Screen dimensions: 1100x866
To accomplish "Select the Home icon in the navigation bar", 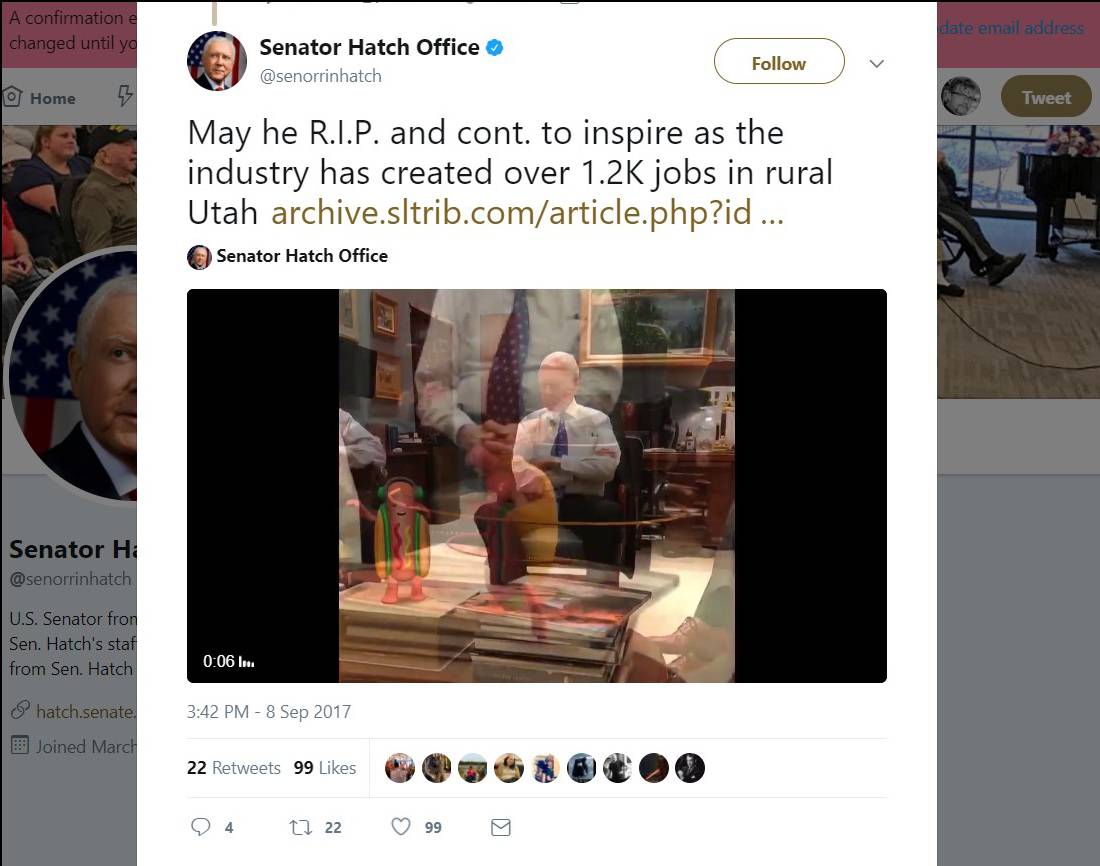I will 11,94.
